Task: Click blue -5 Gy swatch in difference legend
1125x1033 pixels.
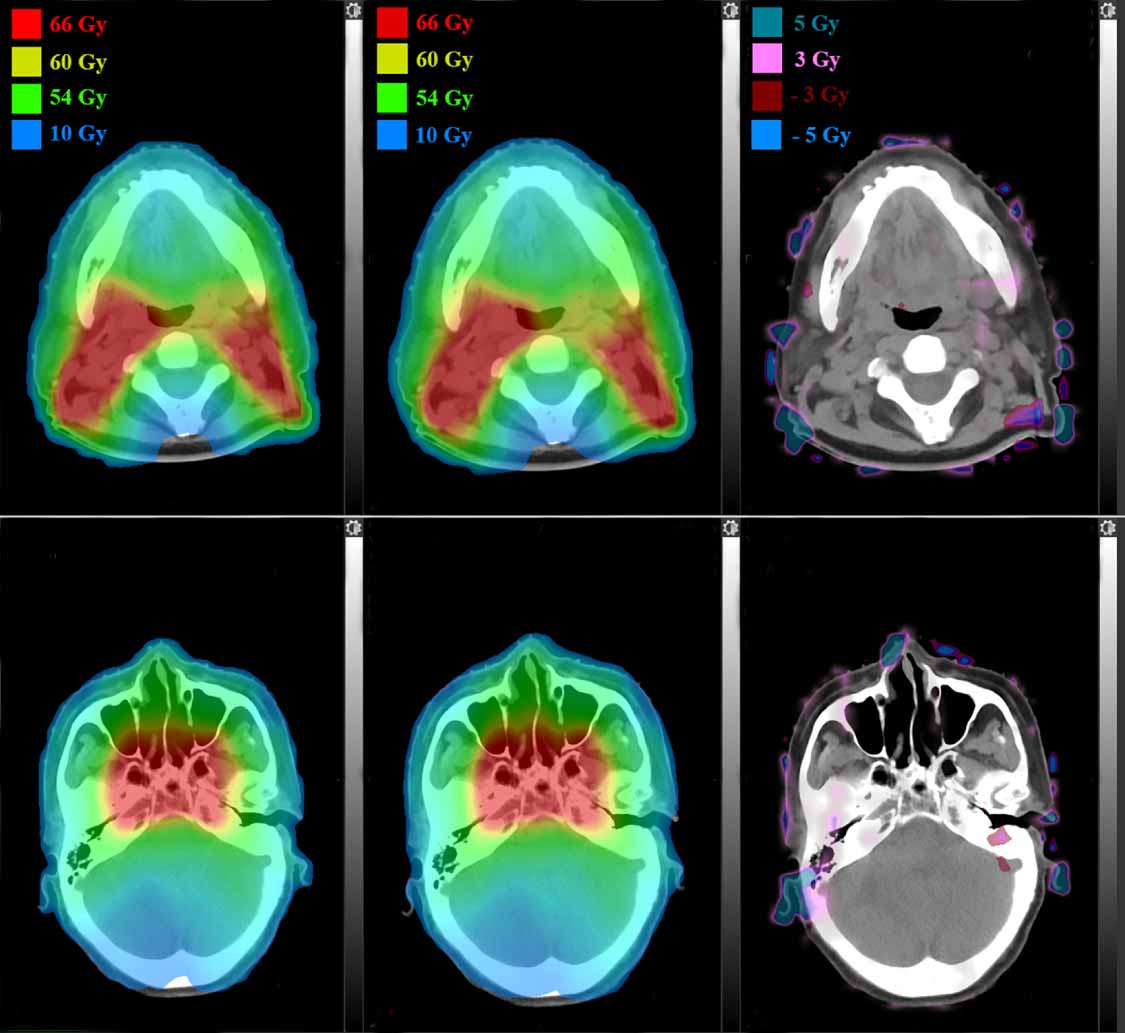Action: point(766,135)
